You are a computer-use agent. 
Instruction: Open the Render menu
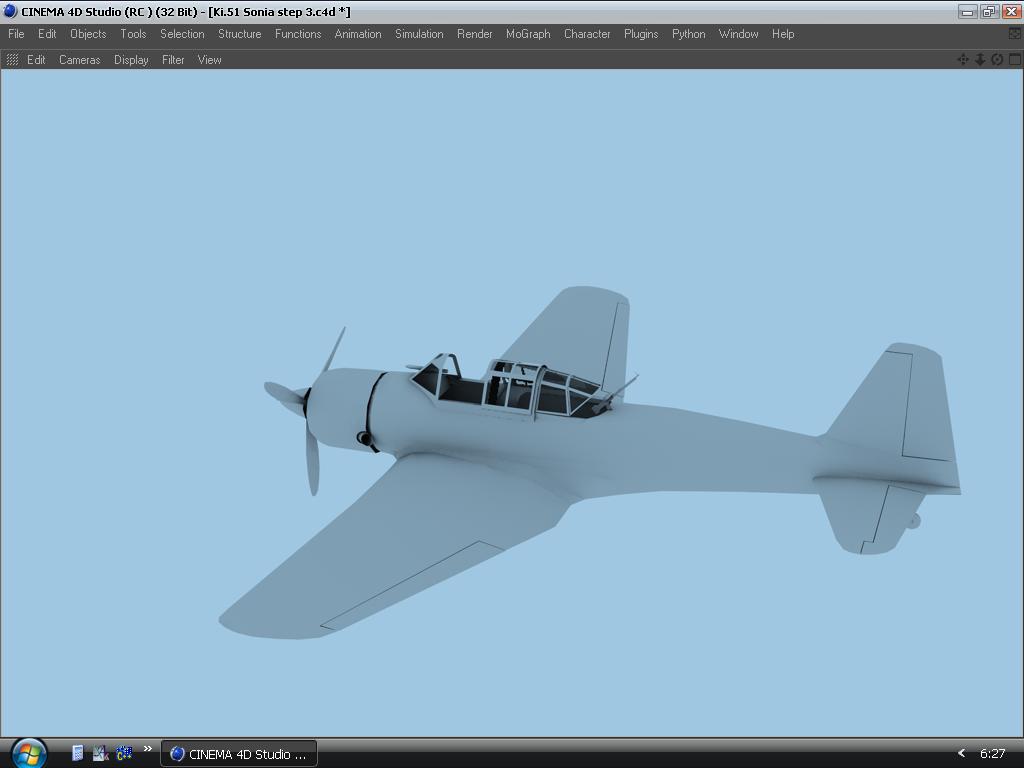coord(474,34)
